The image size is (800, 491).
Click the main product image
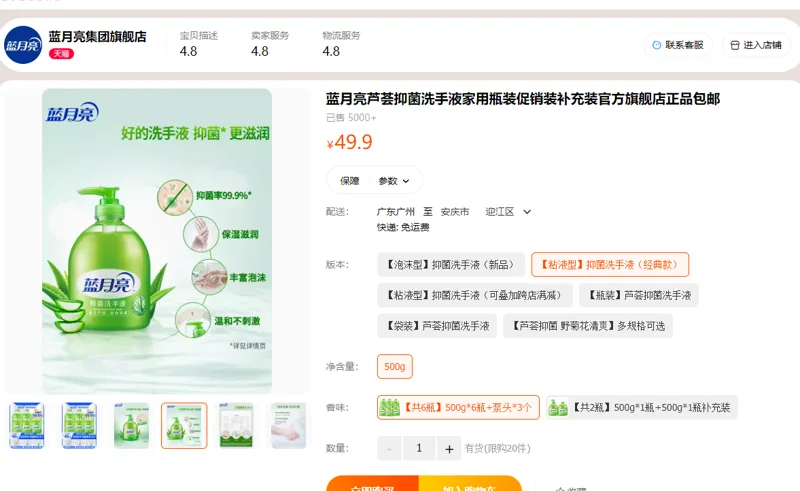tap(157, 241)
